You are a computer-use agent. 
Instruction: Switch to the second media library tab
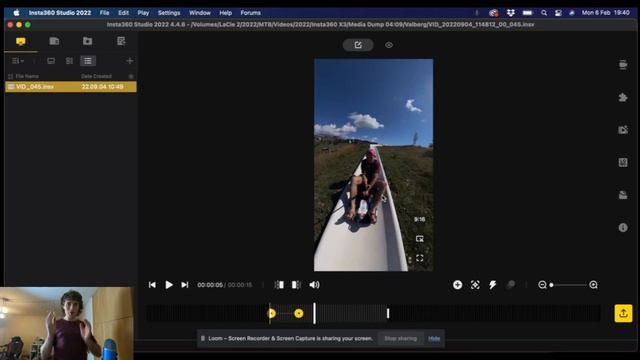[x=54, y=41]
